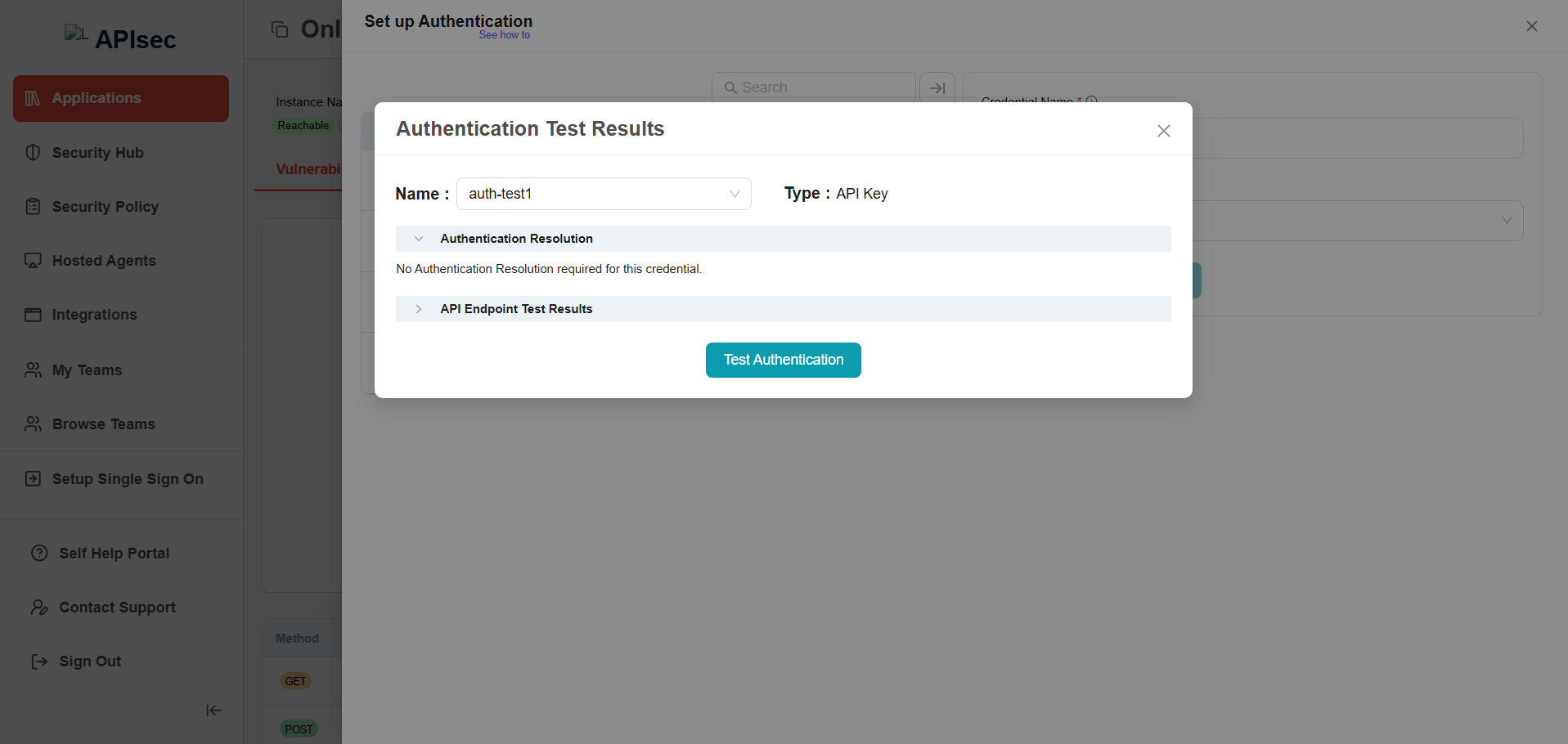
Task: Open Security Hub via its shield icon
Action: click(33, 153)
